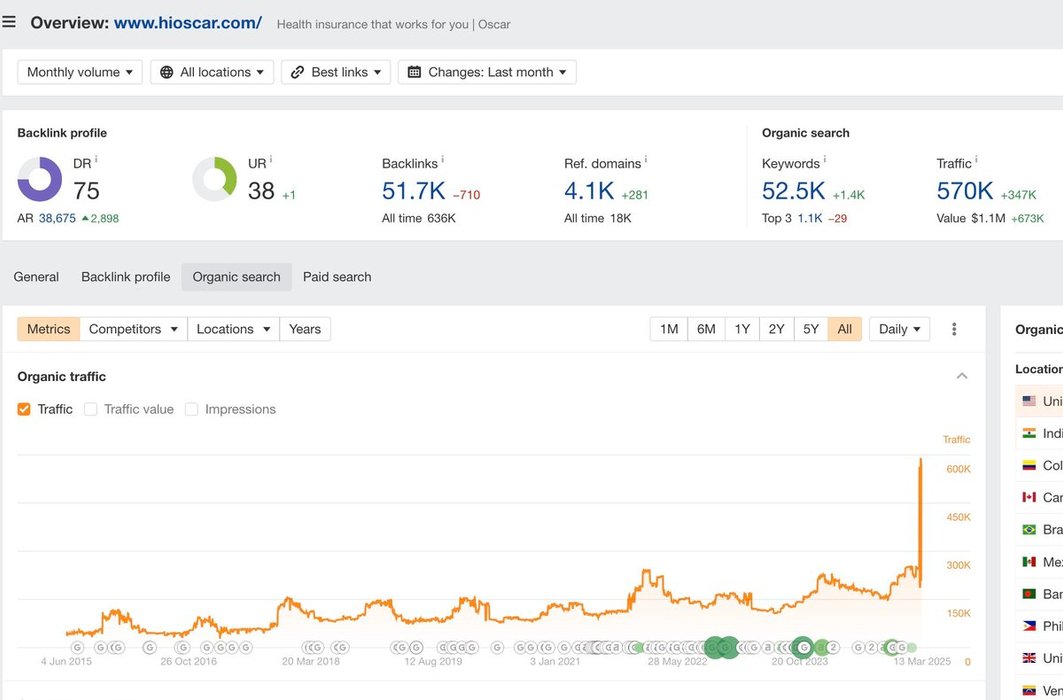Open the Monthly volume dropdown
The width and height of the screenshot is (1063, 700).
[80, 73]
